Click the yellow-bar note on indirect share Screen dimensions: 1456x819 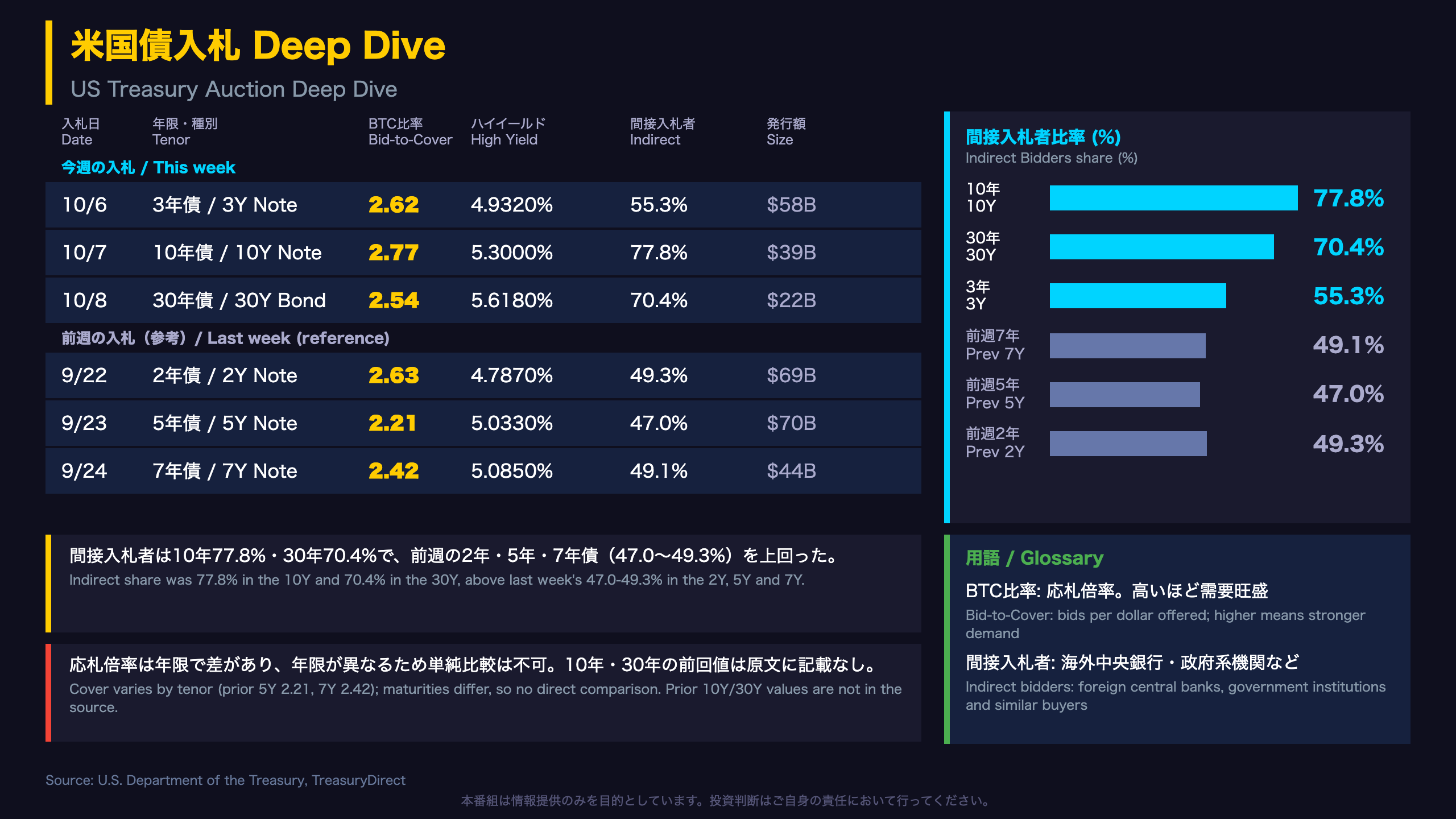point(483,584)
